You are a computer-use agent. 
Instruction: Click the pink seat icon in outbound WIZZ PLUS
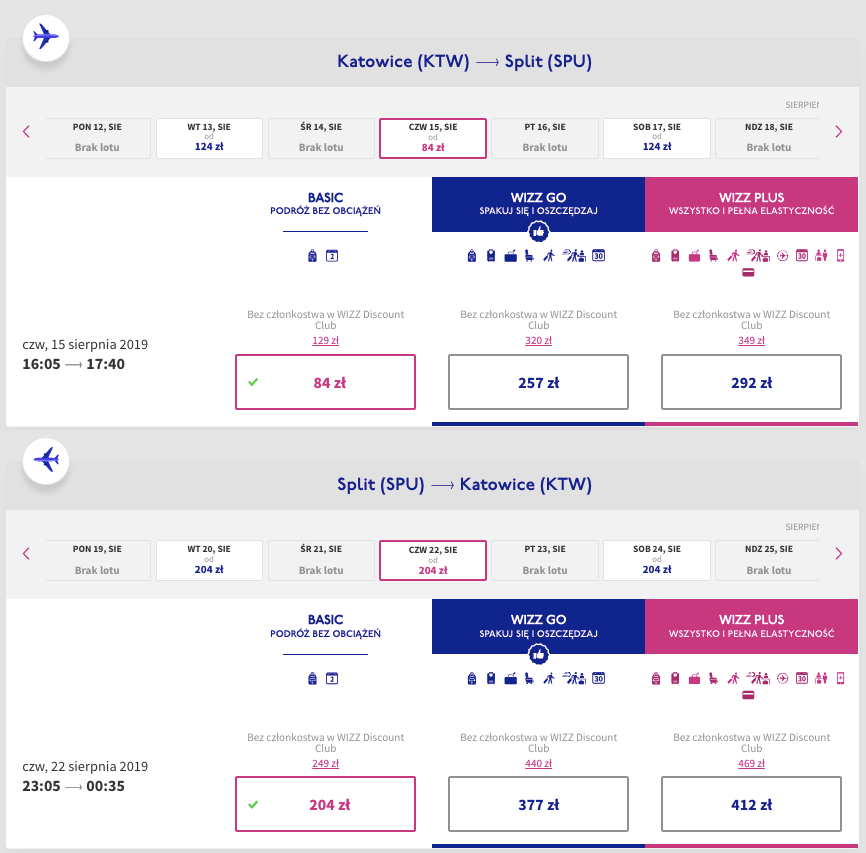(714, 256)
